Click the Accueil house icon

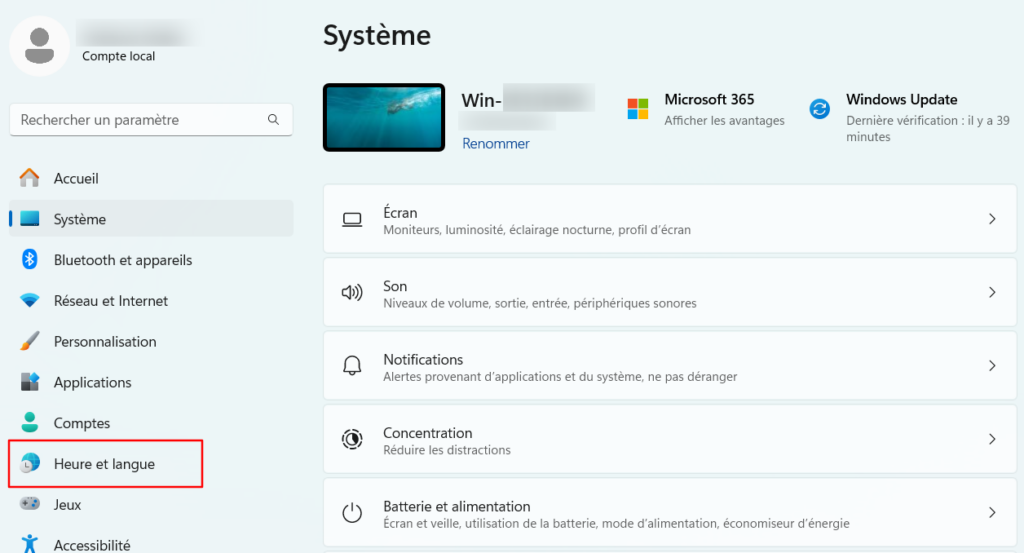pos(30,178)
